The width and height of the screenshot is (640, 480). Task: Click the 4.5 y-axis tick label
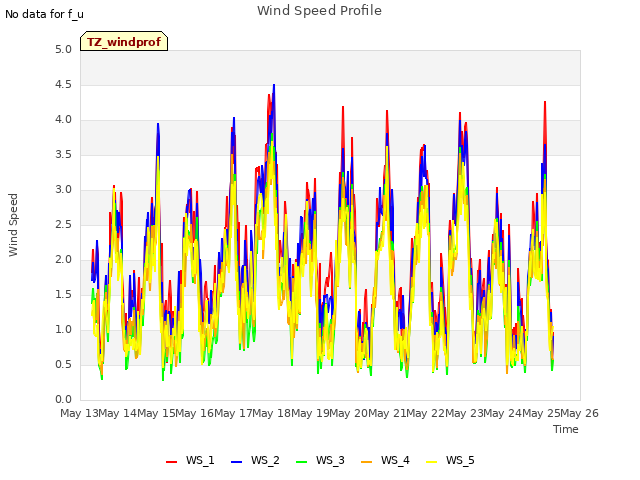[x=64, y=84]
